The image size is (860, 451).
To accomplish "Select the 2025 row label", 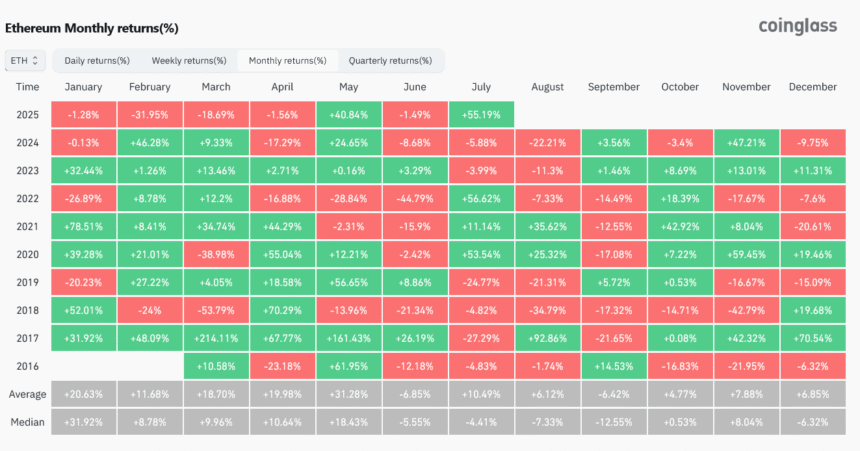I will (x=28, y=113).
